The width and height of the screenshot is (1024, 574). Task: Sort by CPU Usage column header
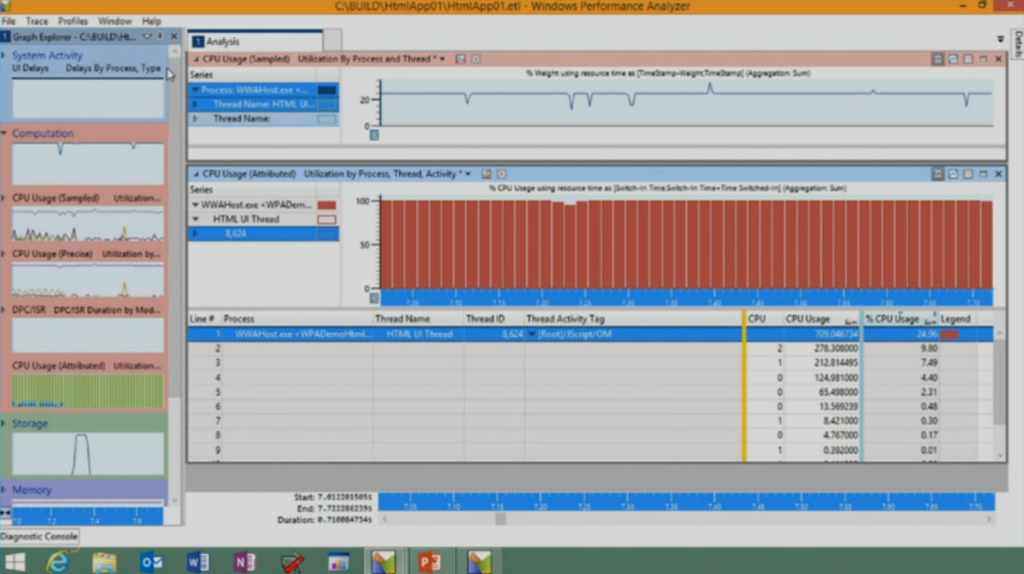[x=821, y=319]
